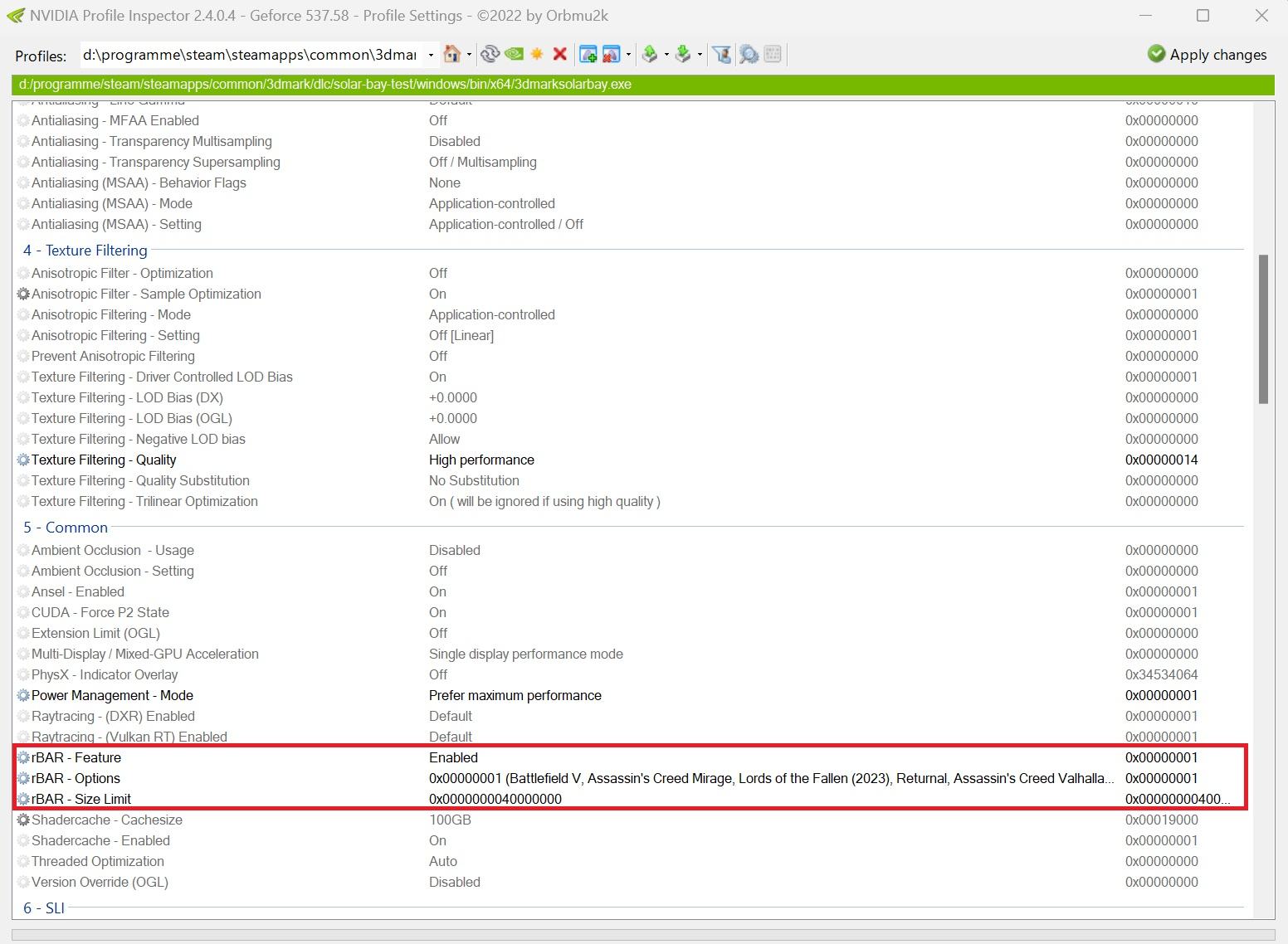The height and width of the screenshot is (944, 1288).
Task: Select Texture Filtering - Quality row
Action: pos(631,460)
